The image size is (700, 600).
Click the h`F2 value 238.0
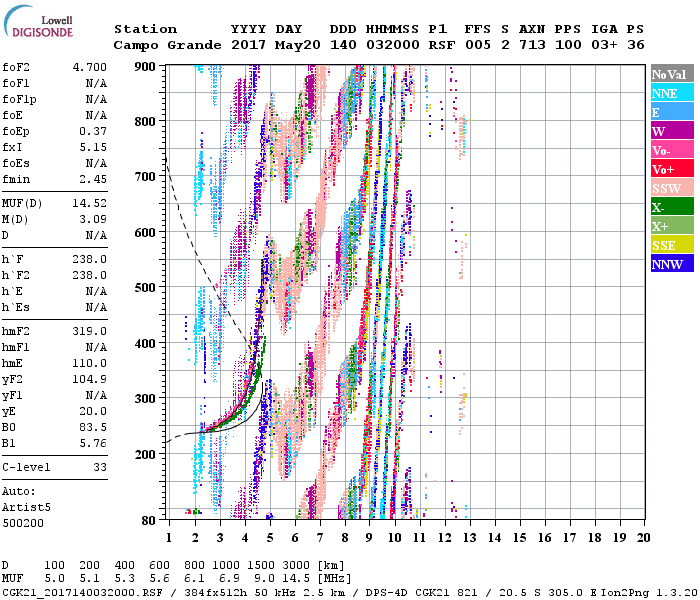(90, 275)
